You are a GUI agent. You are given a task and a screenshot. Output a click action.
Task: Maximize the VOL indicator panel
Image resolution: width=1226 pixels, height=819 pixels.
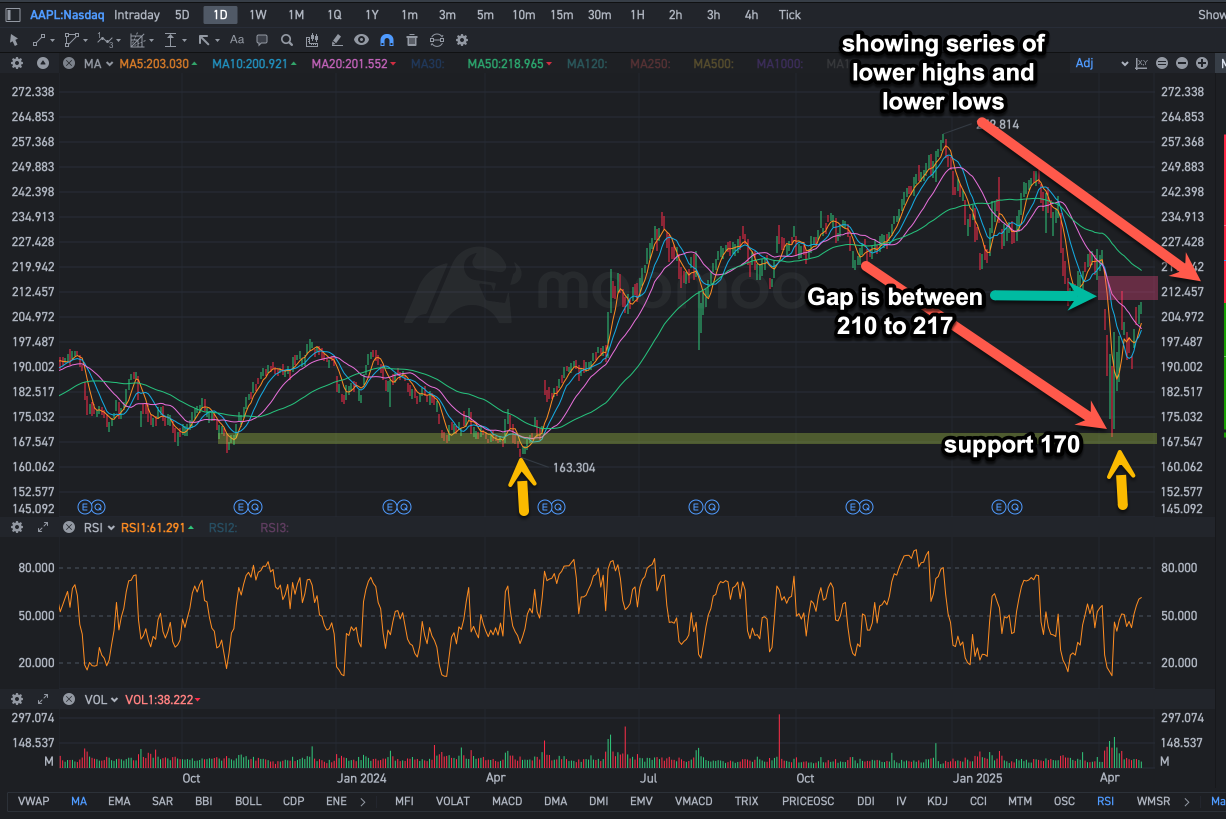click(x=43, y=700)
